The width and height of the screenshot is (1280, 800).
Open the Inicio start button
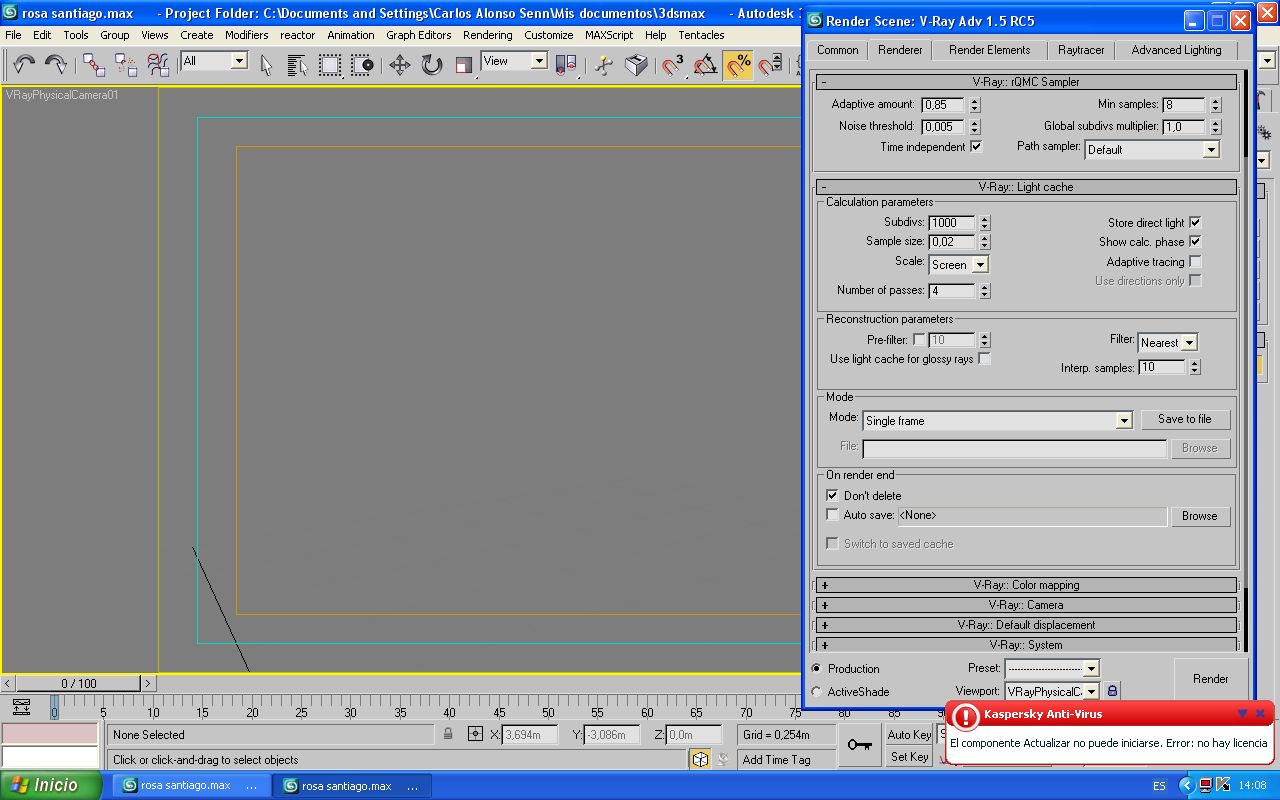[50, 786]
